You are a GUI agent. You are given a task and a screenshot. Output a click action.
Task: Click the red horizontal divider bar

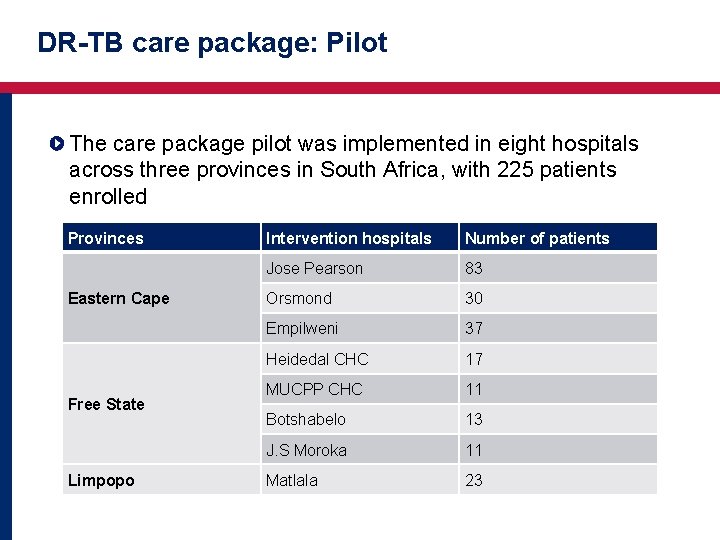pos(360,88)
